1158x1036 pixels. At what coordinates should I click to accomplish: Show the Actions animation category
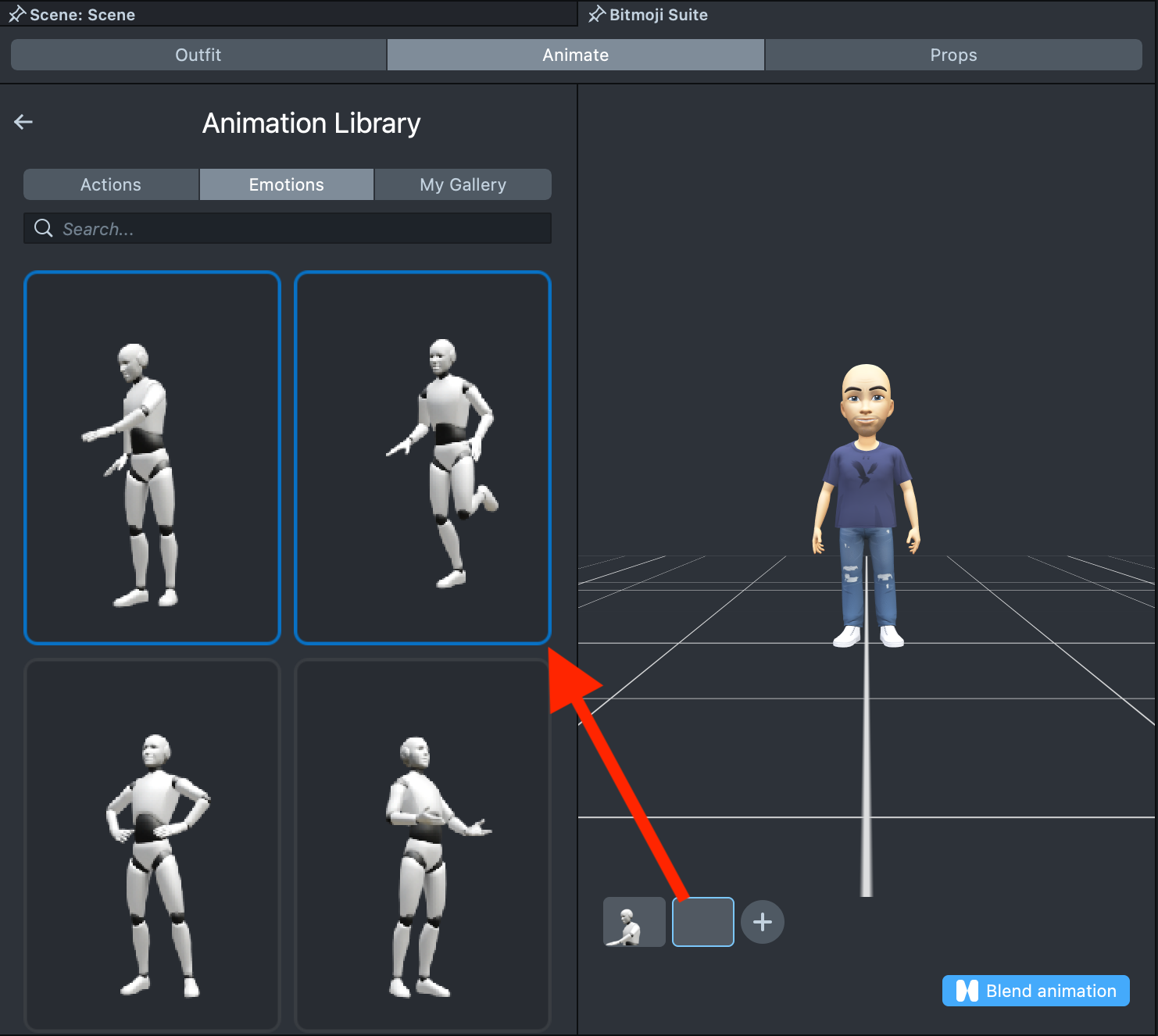111,184
